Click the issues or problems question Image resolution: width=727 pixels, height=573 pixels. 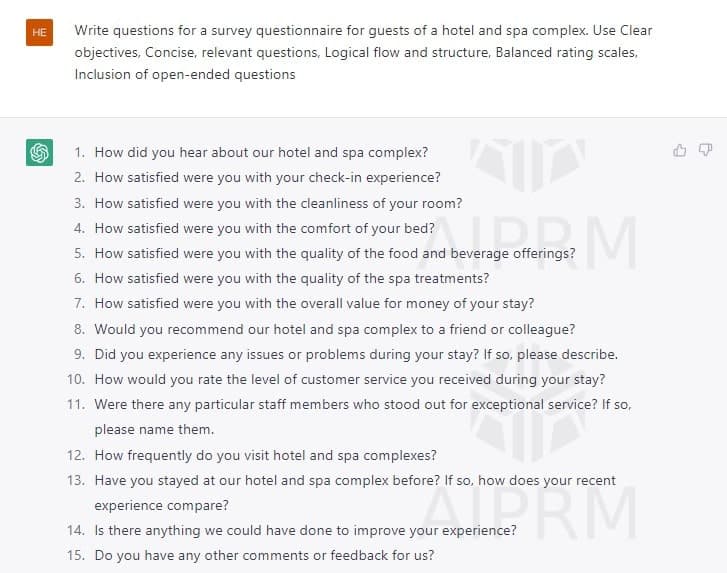click(356, 354)
